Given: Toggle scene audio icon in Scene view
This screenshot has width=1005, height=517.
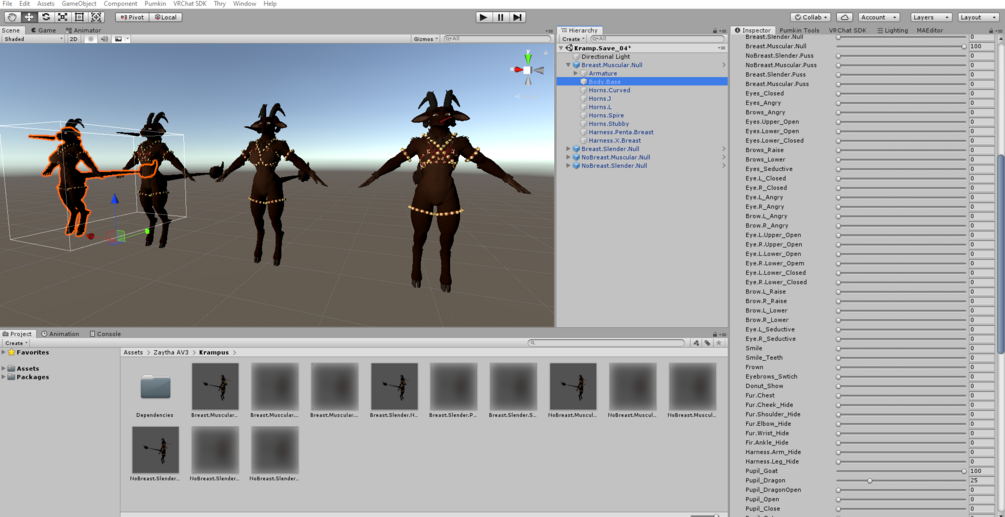Looking at the screenshot, I should pos(104,38).
